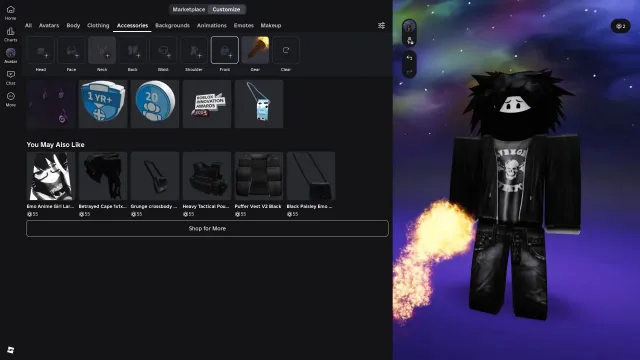
Task: Open the Emotes tab
Action: click(244, 25)
